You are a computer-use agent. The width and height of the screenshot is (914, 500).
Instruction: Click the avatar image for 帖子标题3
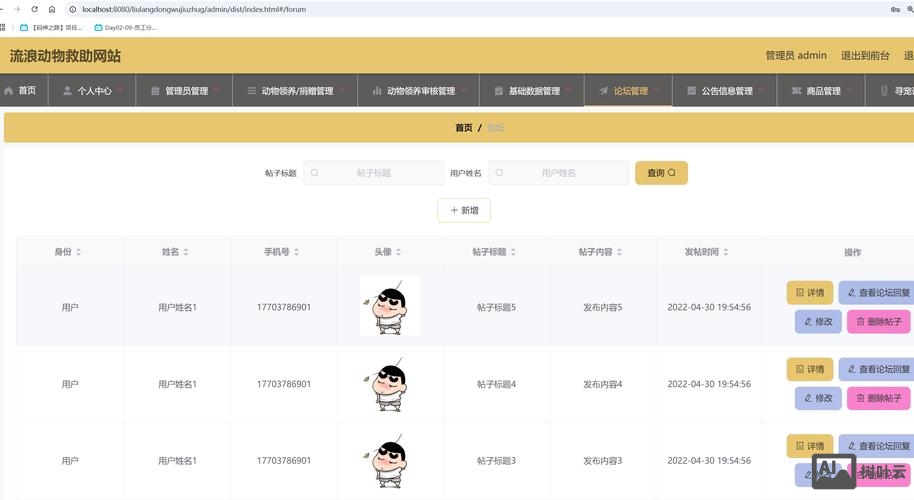(x=389, y=460)
